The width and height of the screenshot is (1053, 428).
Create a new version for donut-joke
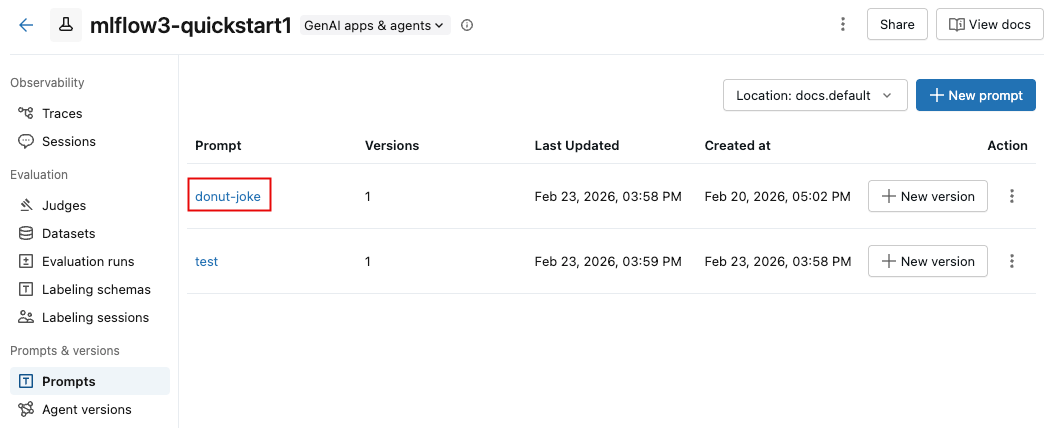[927, 197]
